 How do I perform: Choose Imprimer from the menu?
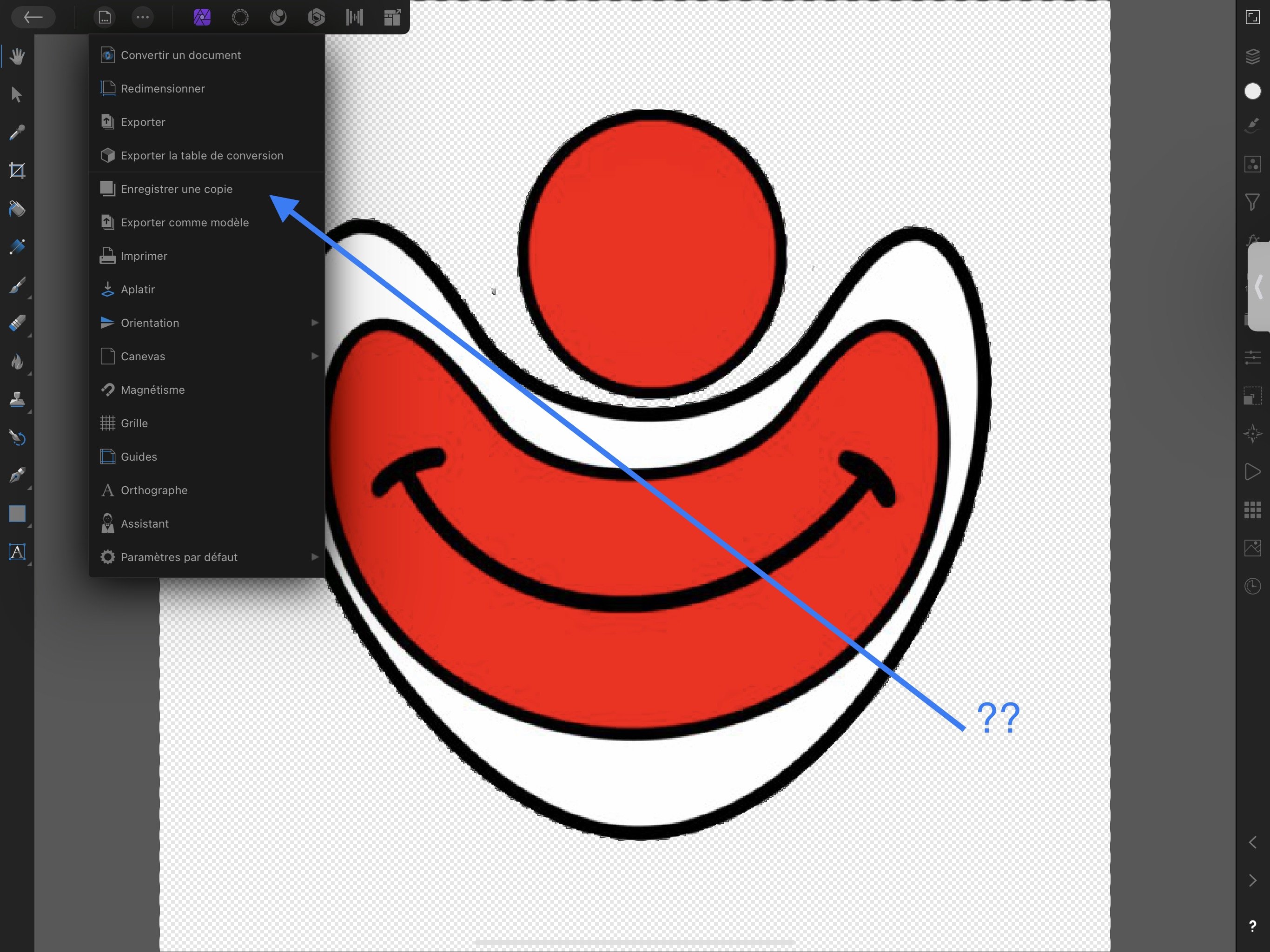tap(207, 256)
